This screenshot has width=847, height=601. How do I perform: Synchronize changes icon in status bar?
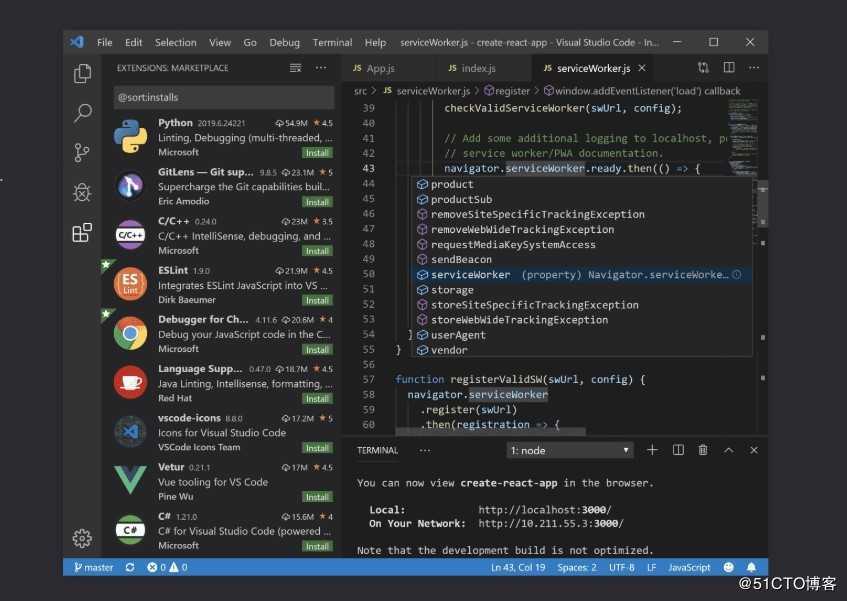[130, 567]
